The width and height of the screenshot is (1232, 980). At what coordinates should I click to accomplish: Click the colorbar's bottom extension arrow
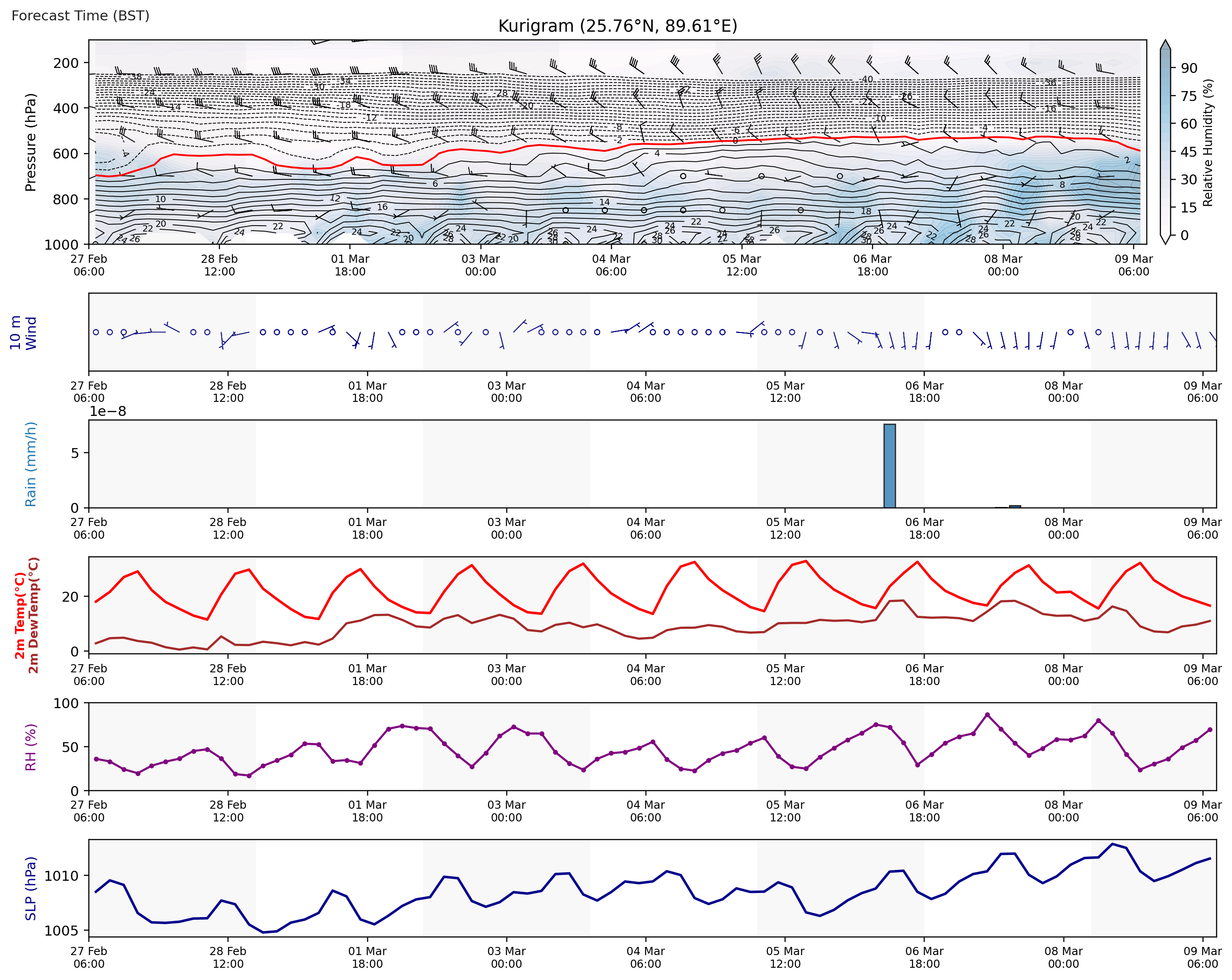pyautogui.click(x=1165, y=239)
